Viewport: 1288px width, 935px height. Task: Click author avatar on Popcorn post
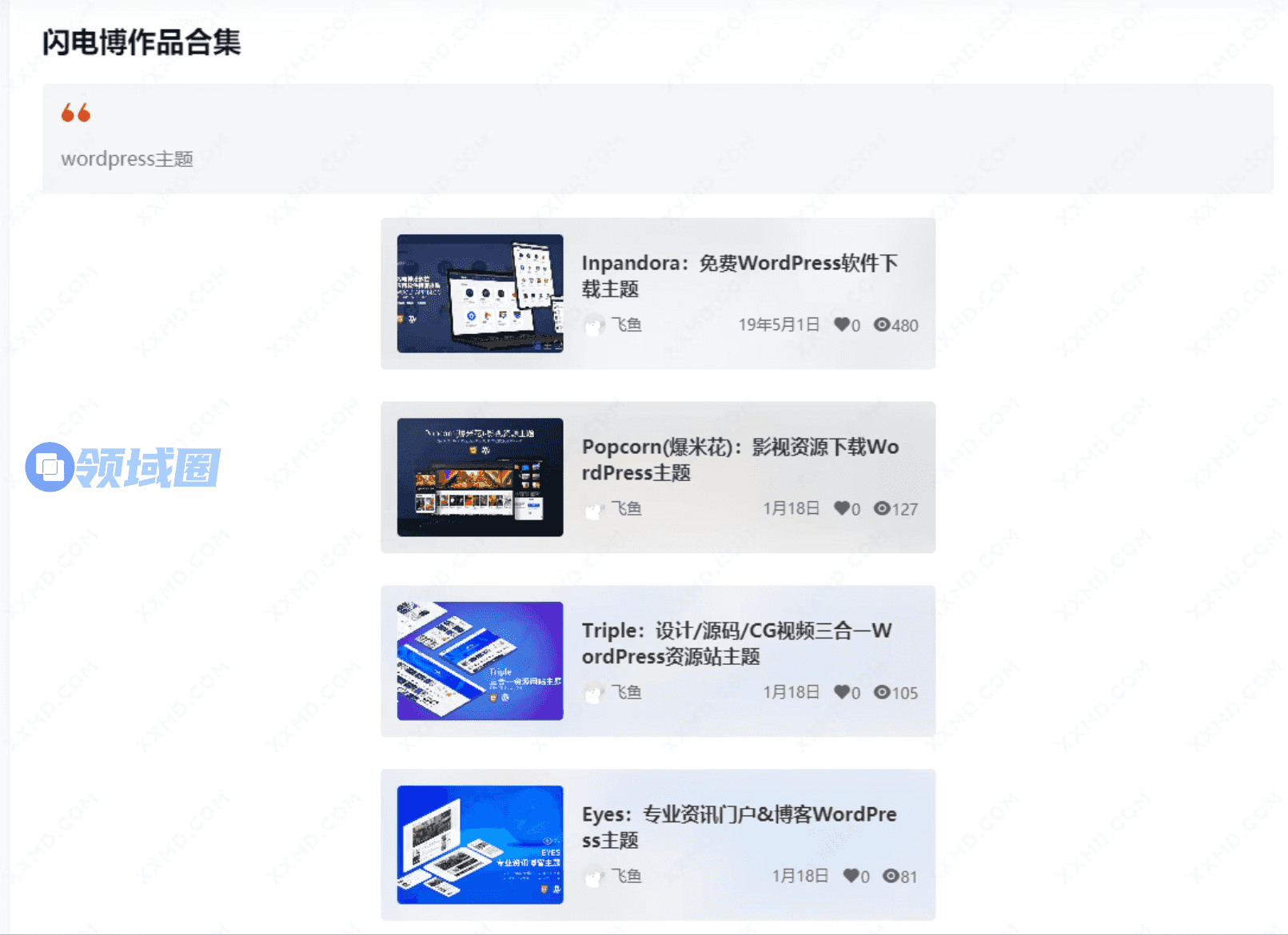(x=594, y=509)
